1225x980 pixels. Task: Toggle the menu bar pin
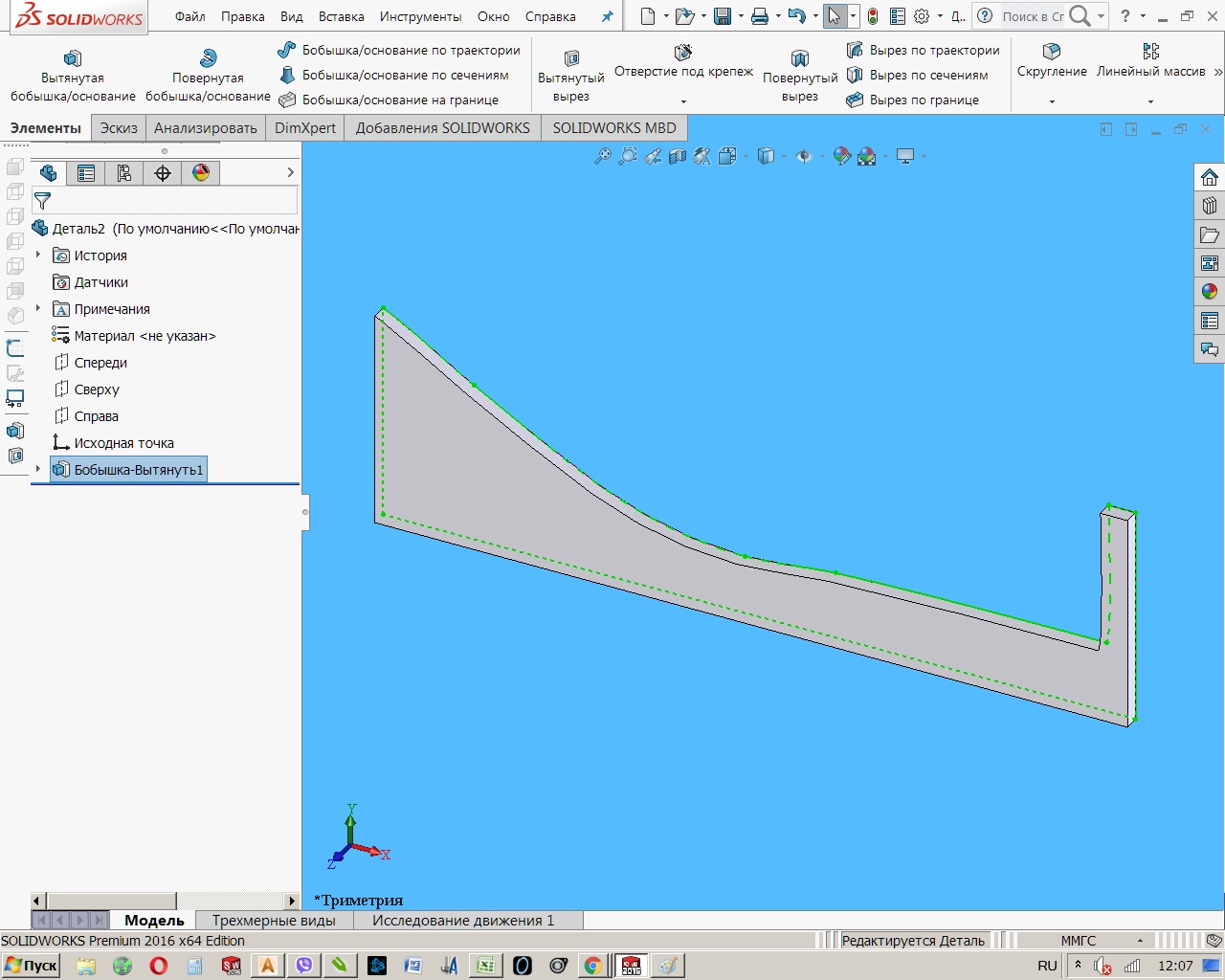pos(607,16)
